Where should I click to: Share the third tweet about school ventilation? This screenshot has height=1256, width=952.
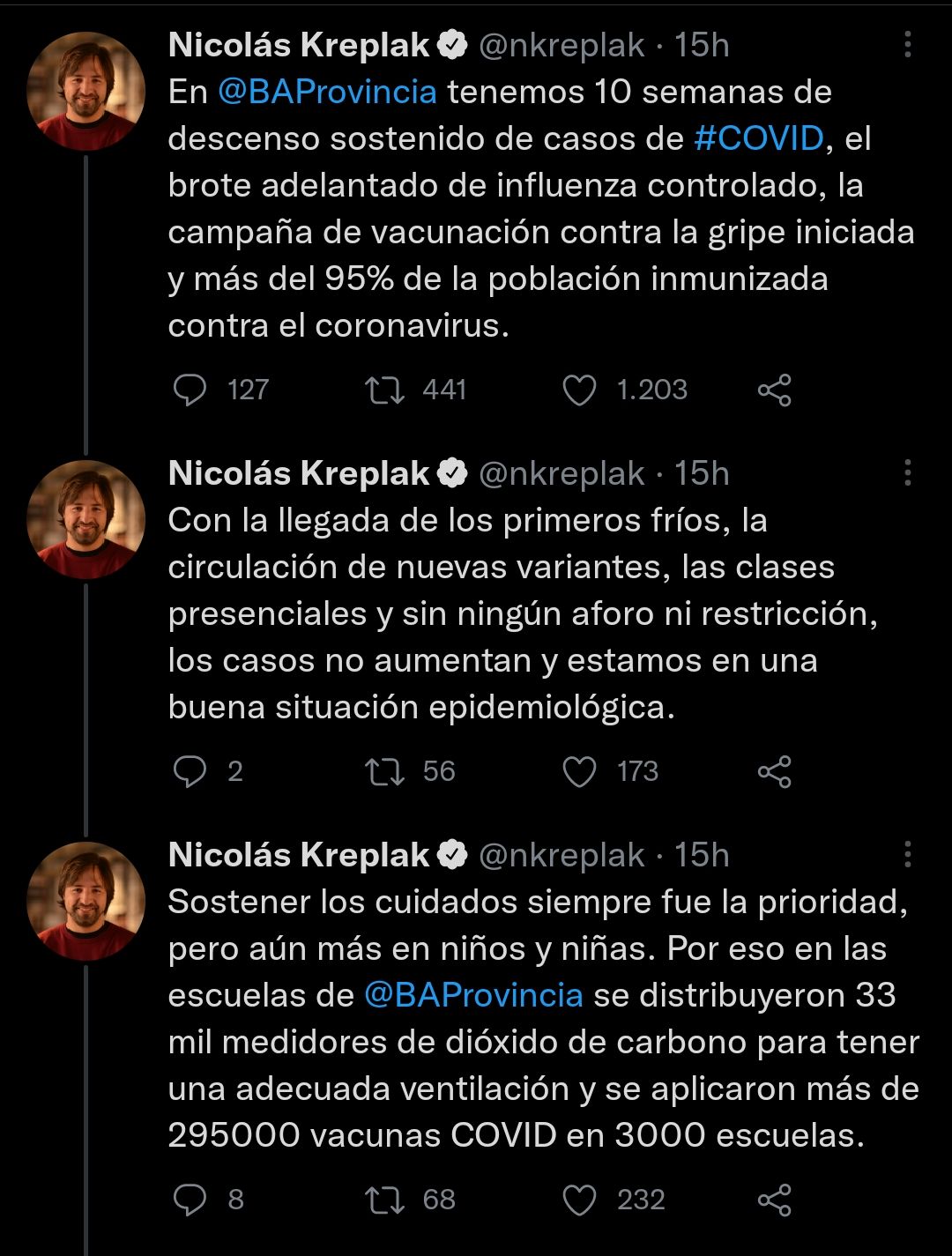pyautogui.click(x=774, y=1200)
